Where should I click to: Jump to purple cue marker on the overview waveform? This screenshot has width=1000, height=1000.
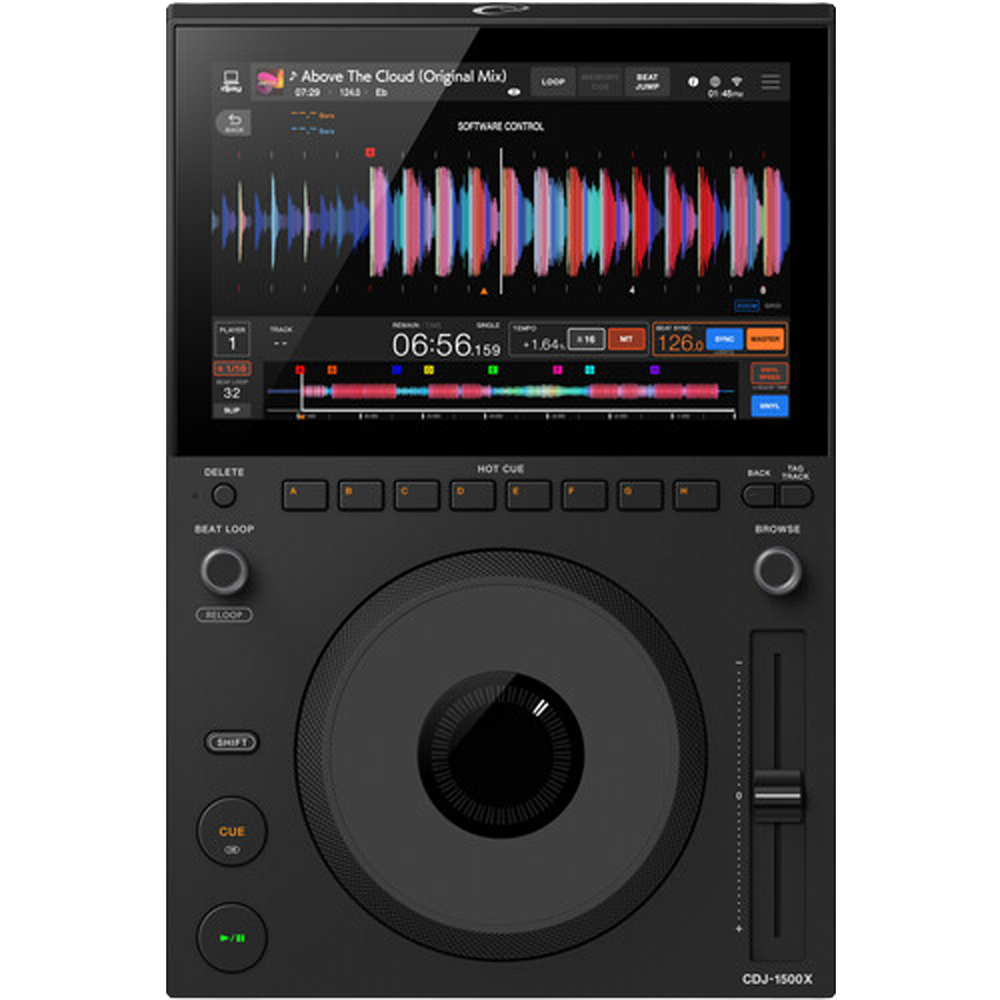654,370
